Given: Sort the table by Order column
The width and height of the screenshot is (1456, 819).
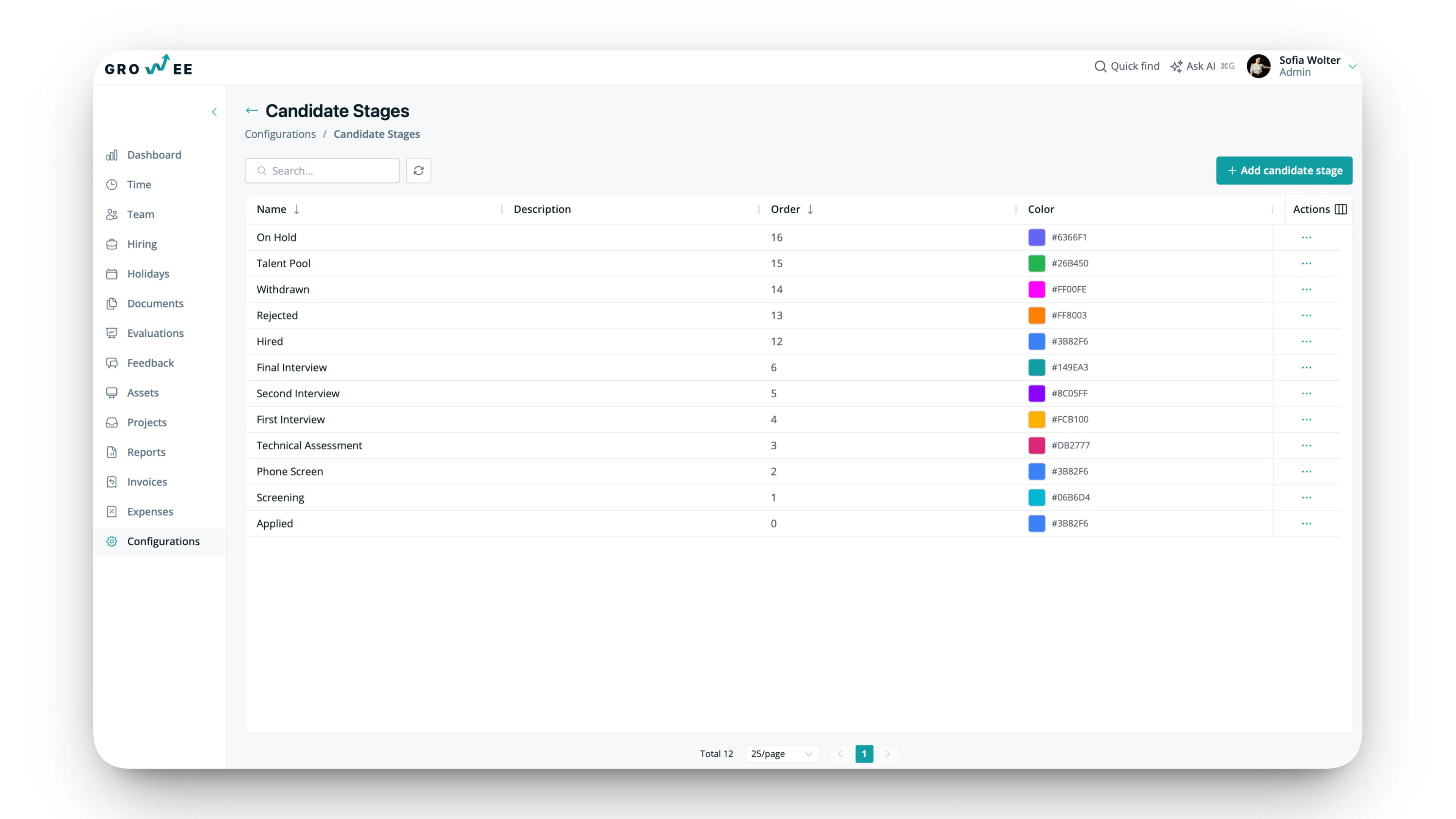Looking at the screenshot, I should click(x=810, y=209).
